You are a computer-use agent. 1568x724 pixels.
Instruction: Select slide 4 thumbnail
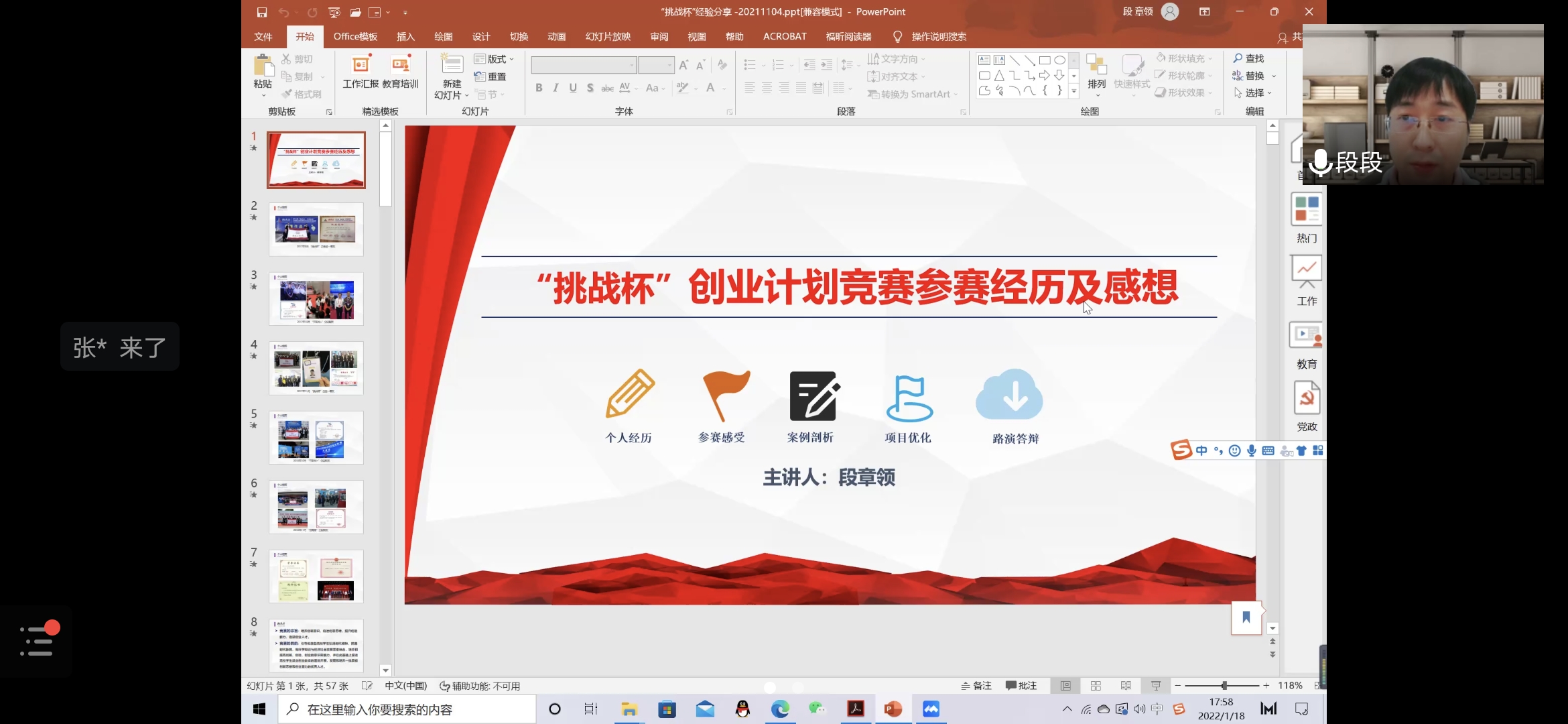click(316, 368)
